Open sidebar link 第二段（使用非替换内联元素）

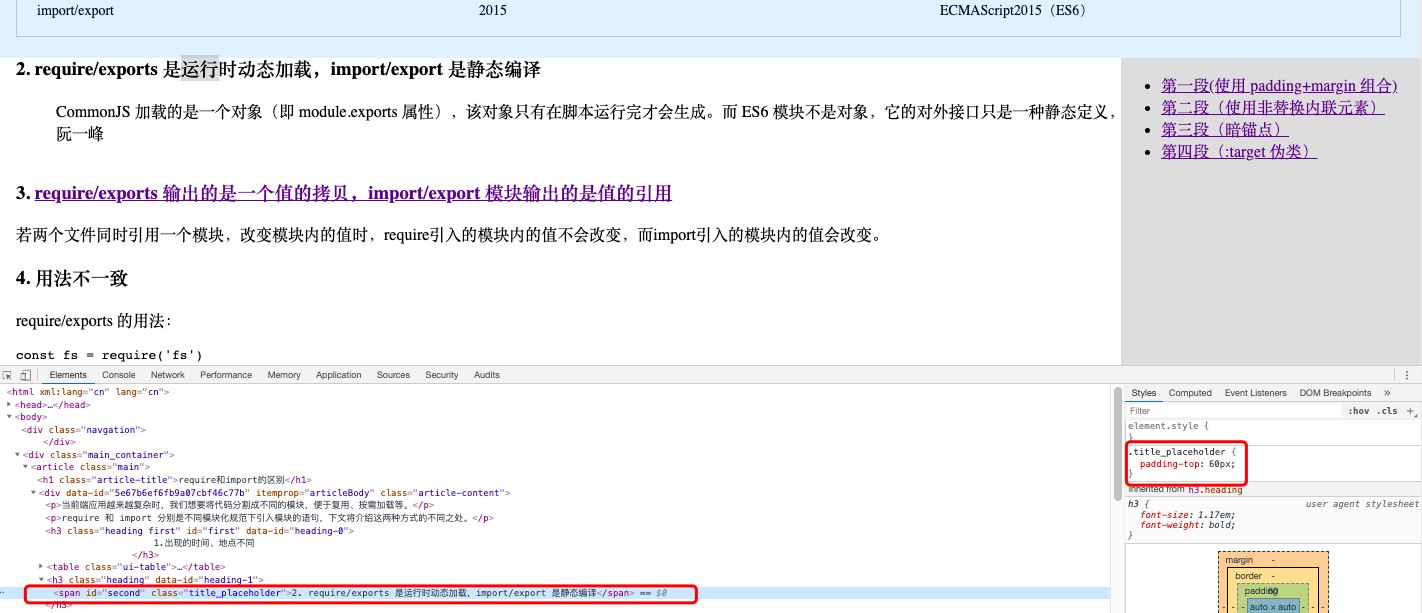tap(1273, 108)
